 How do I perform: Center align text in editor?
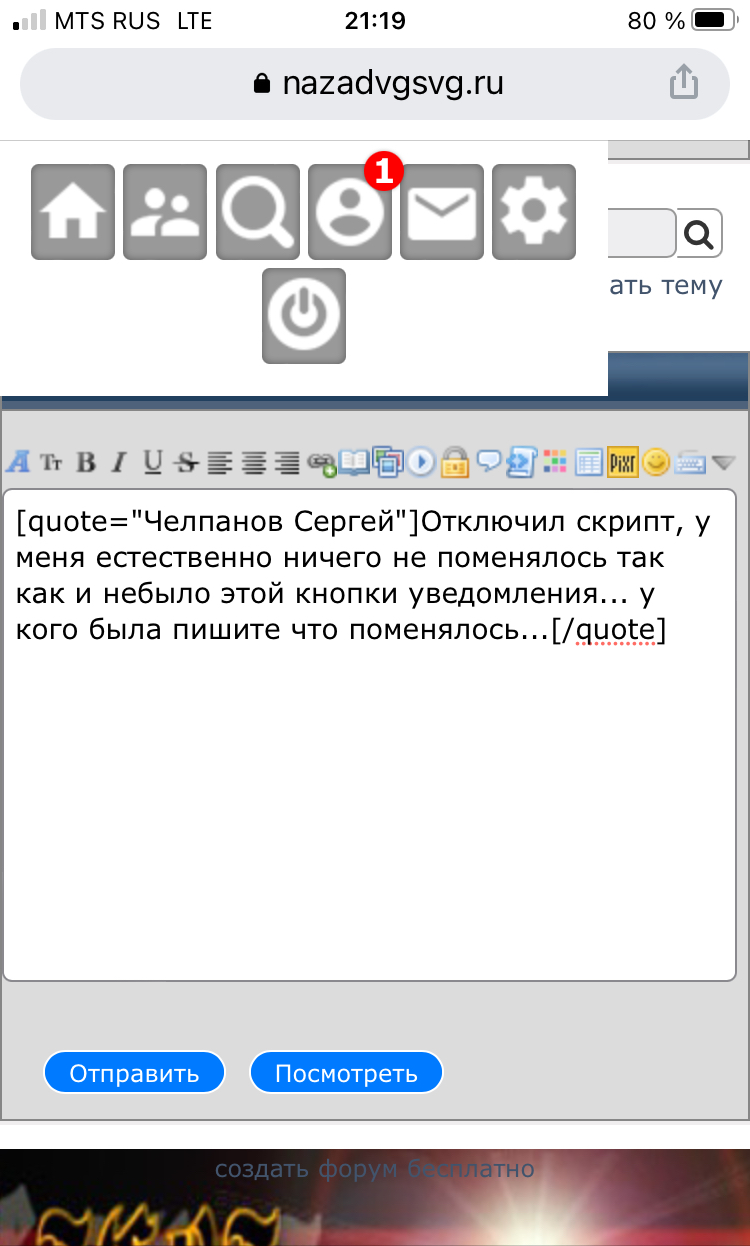[x=254, y=462]
